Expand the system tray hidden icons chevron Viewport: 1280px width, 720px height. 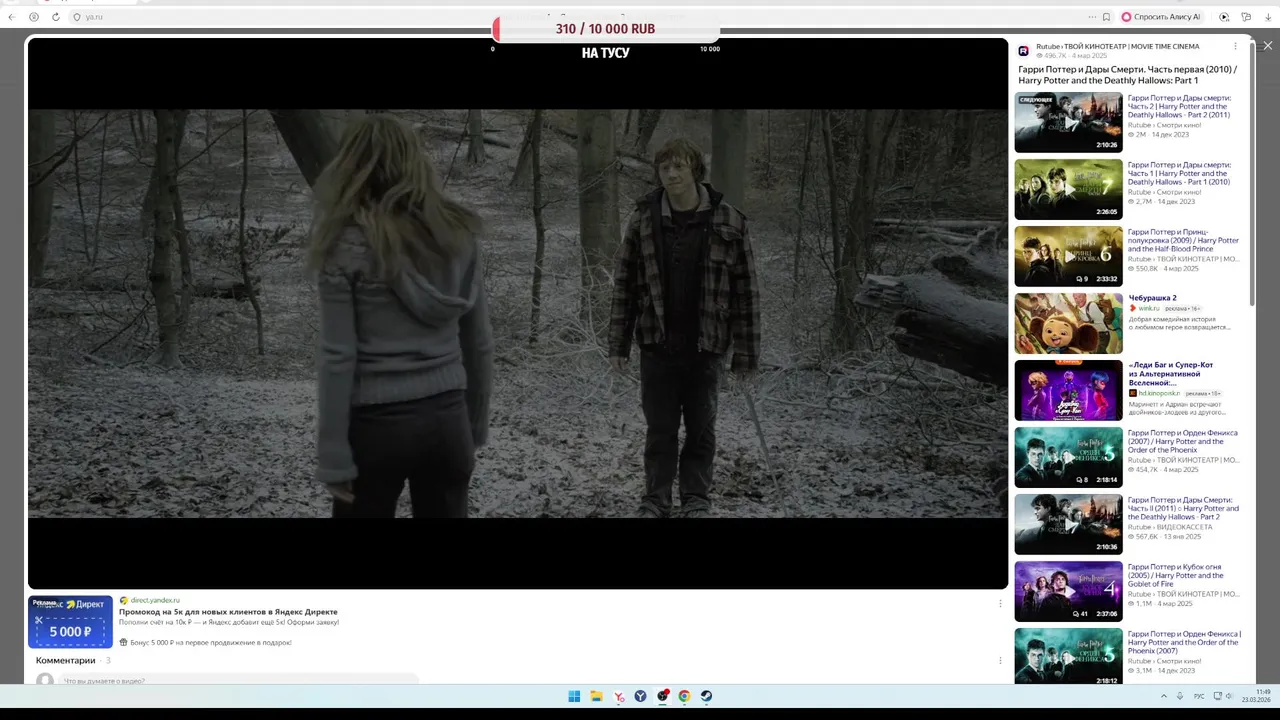point(1163,697)
